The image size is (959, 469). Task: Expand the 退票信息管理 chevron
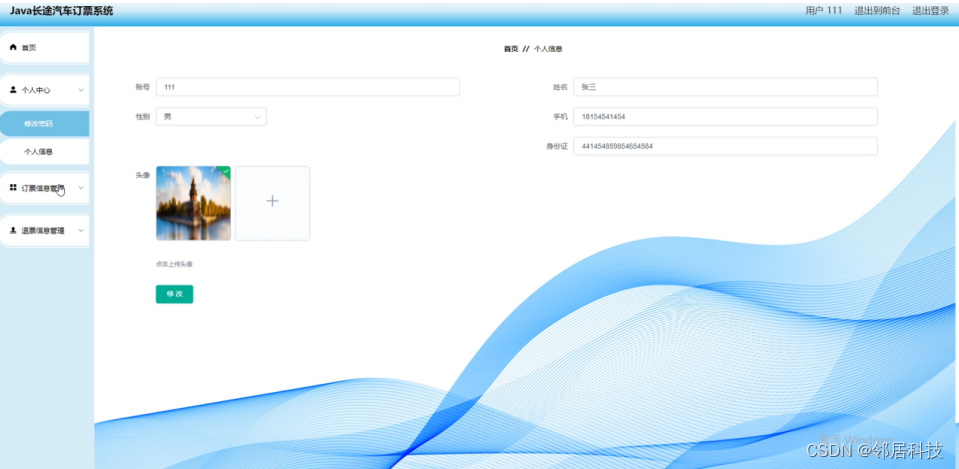click(x=81, y=231)
